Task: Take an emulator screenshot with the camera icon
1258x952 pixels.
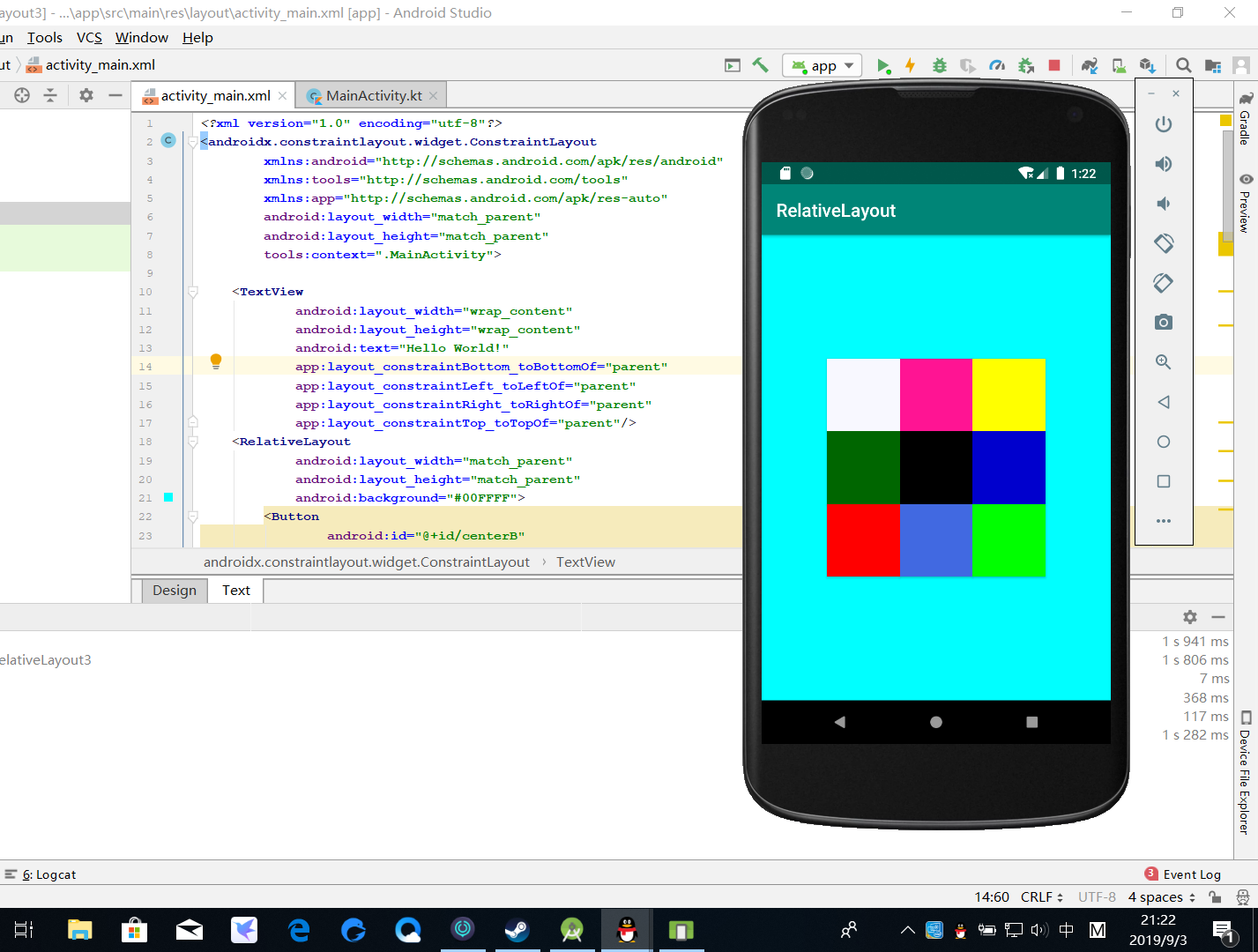Action: click(1164, 323)
